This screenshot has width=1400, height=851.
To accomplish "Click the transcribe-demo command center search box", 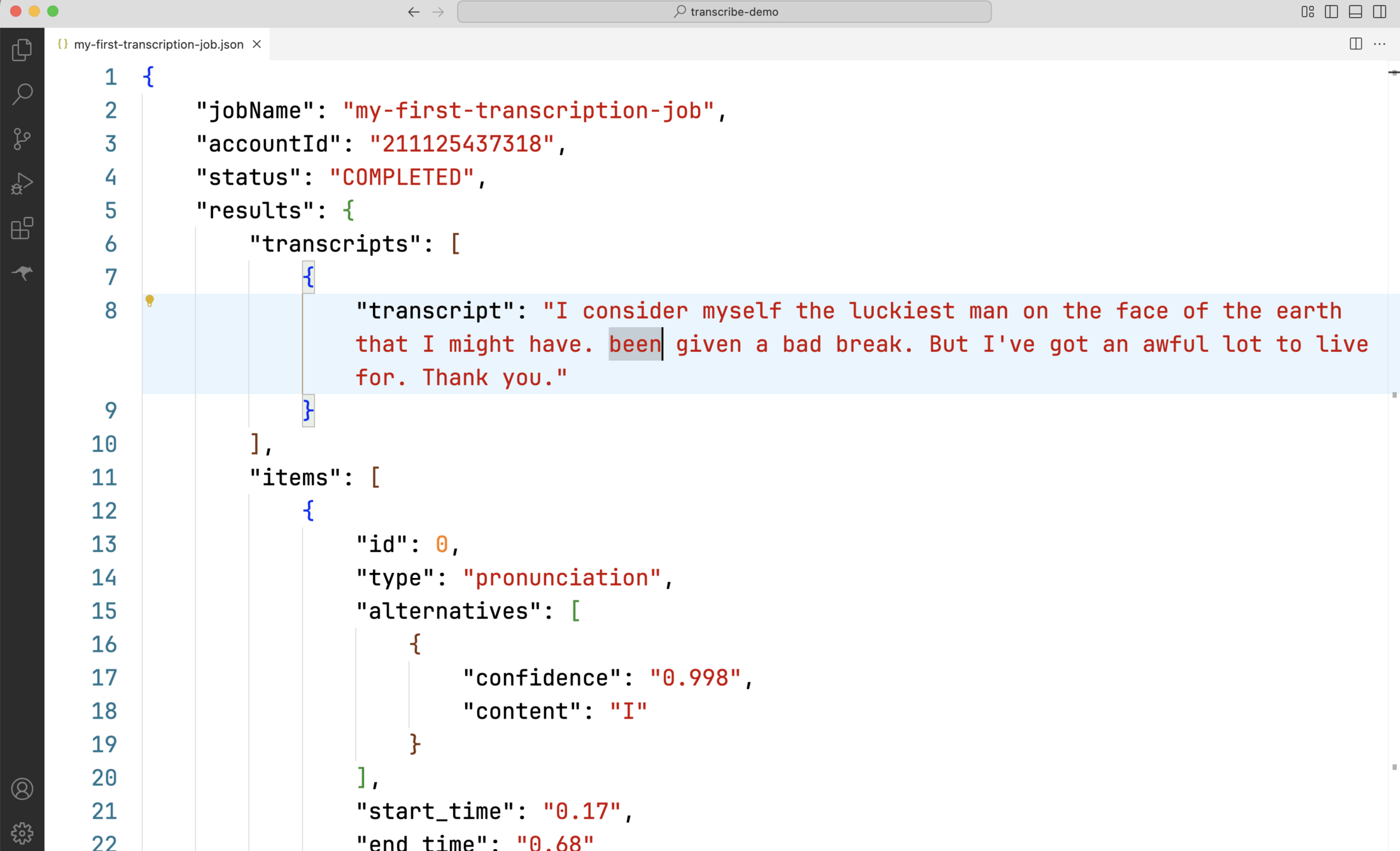I will 725,12.
